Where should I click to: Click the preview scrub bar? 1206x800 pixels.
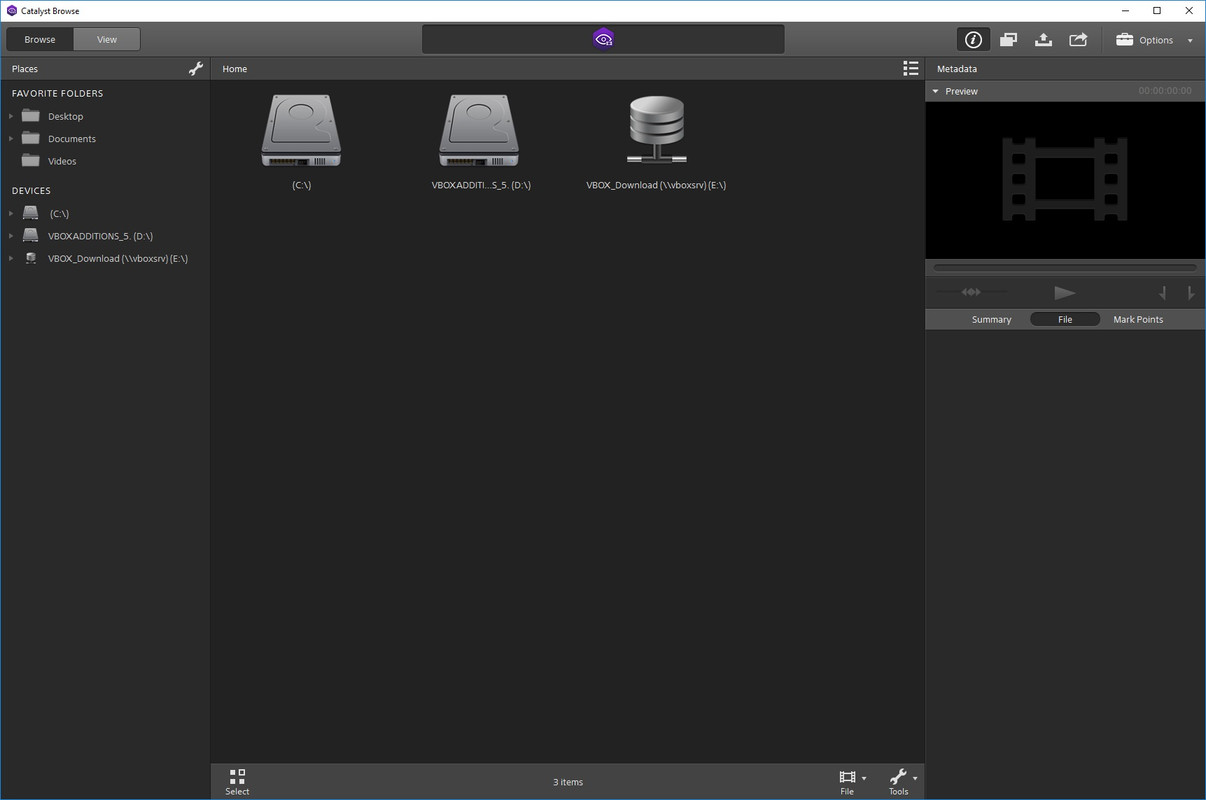1065,267
